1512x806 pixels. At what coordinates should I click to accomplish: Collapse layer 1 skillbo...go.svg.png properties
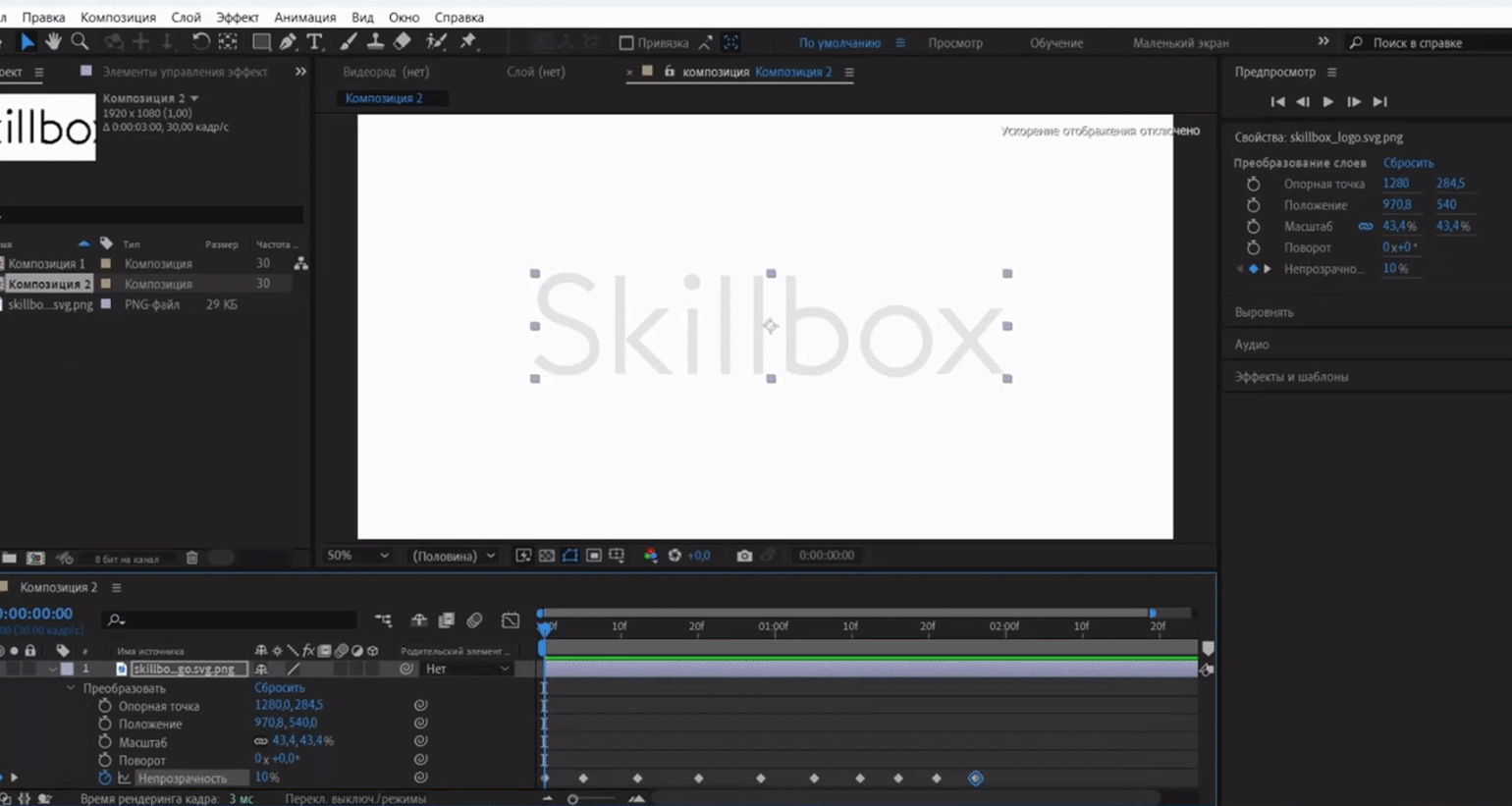[x=52, y=669]
